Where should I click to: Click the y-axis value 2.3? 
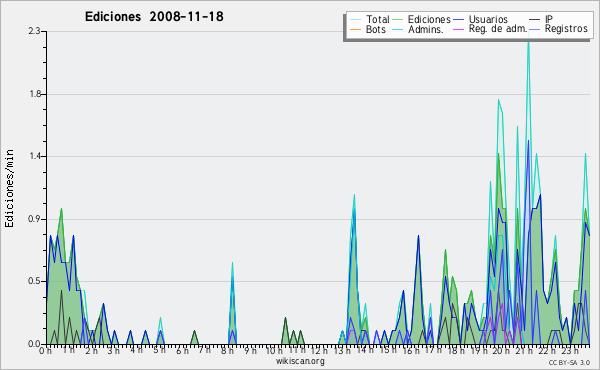click(34, 31)
